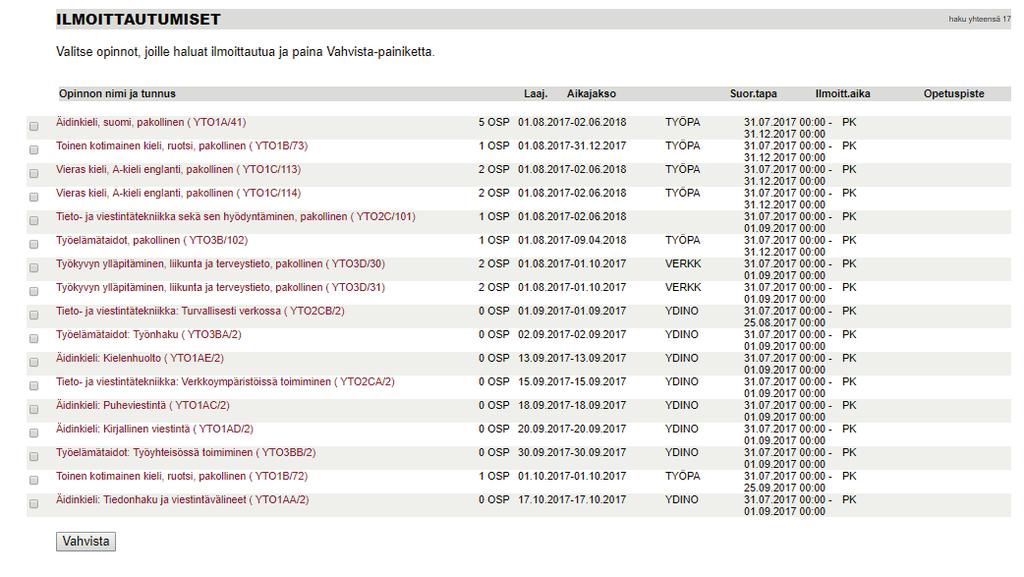1024x577 pixels.
Task: Check the box for YTO2C/101 course
Action: (34, 221)
